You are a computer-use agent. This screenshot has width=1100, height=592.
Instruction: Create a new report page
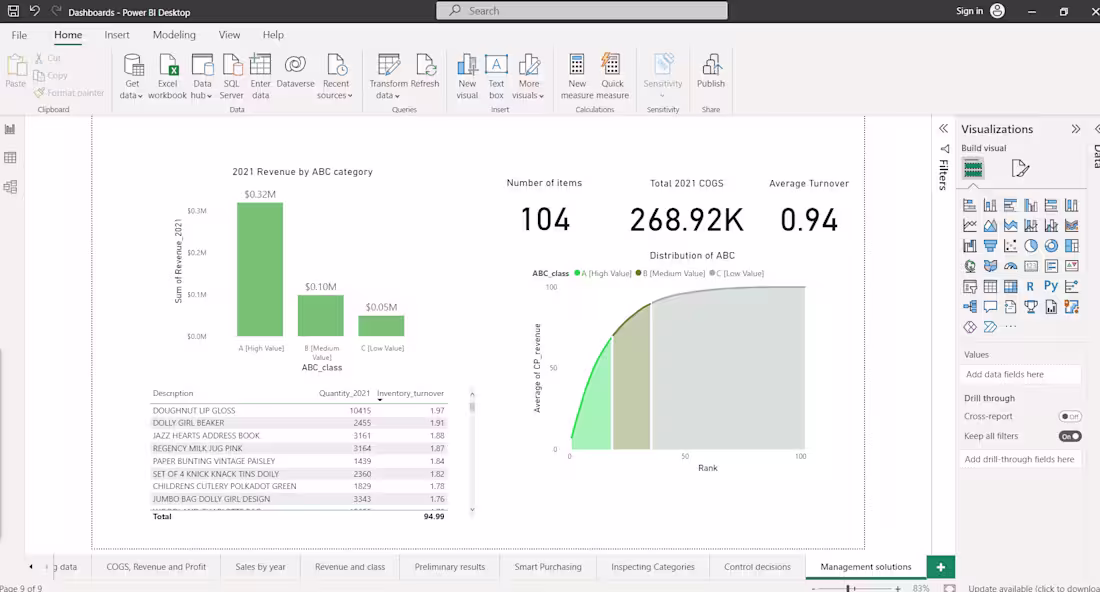940,566
